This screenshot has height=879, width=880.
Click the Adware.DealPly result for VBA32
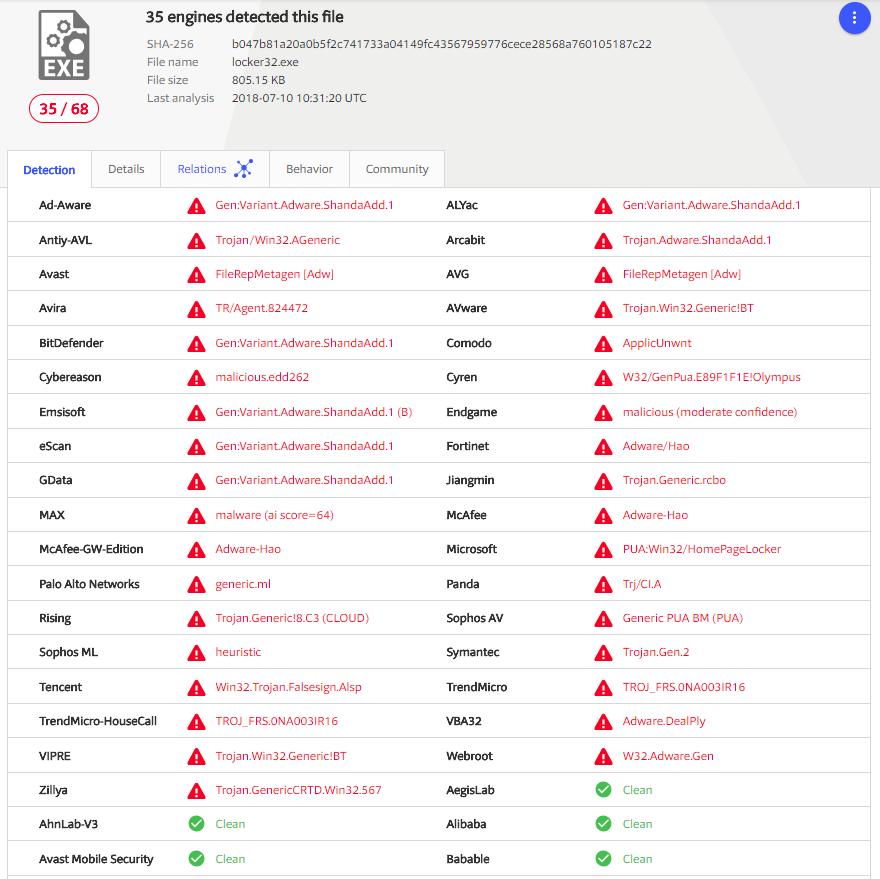click(663, 721)
